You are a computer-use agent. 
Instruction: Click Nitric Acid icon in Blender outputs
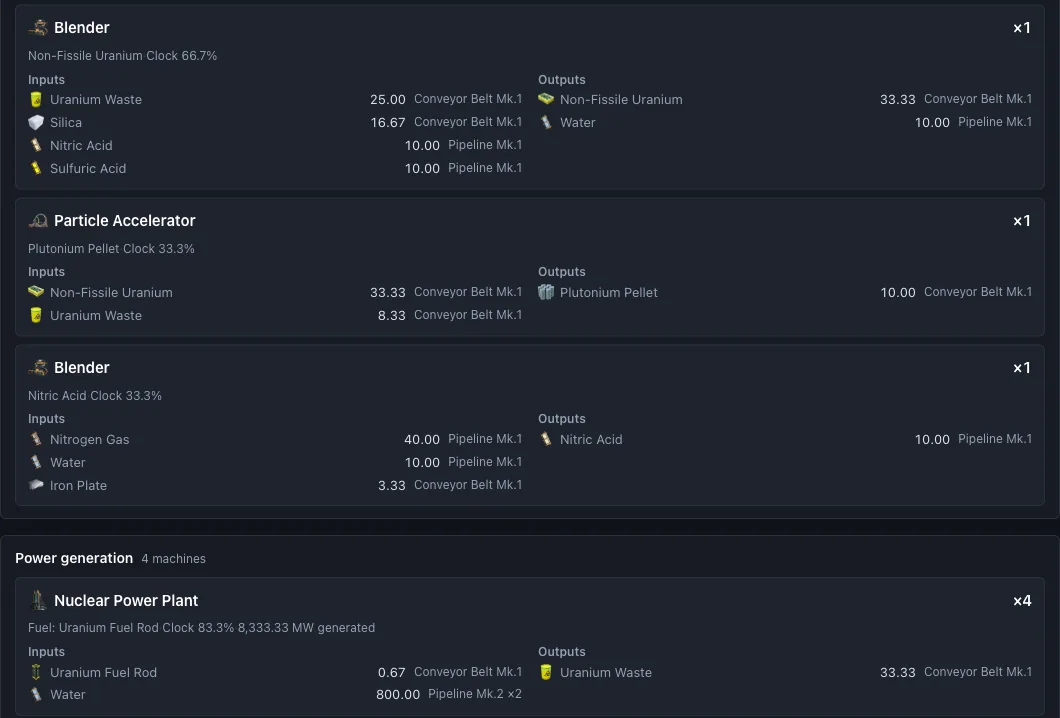[546, 439]
